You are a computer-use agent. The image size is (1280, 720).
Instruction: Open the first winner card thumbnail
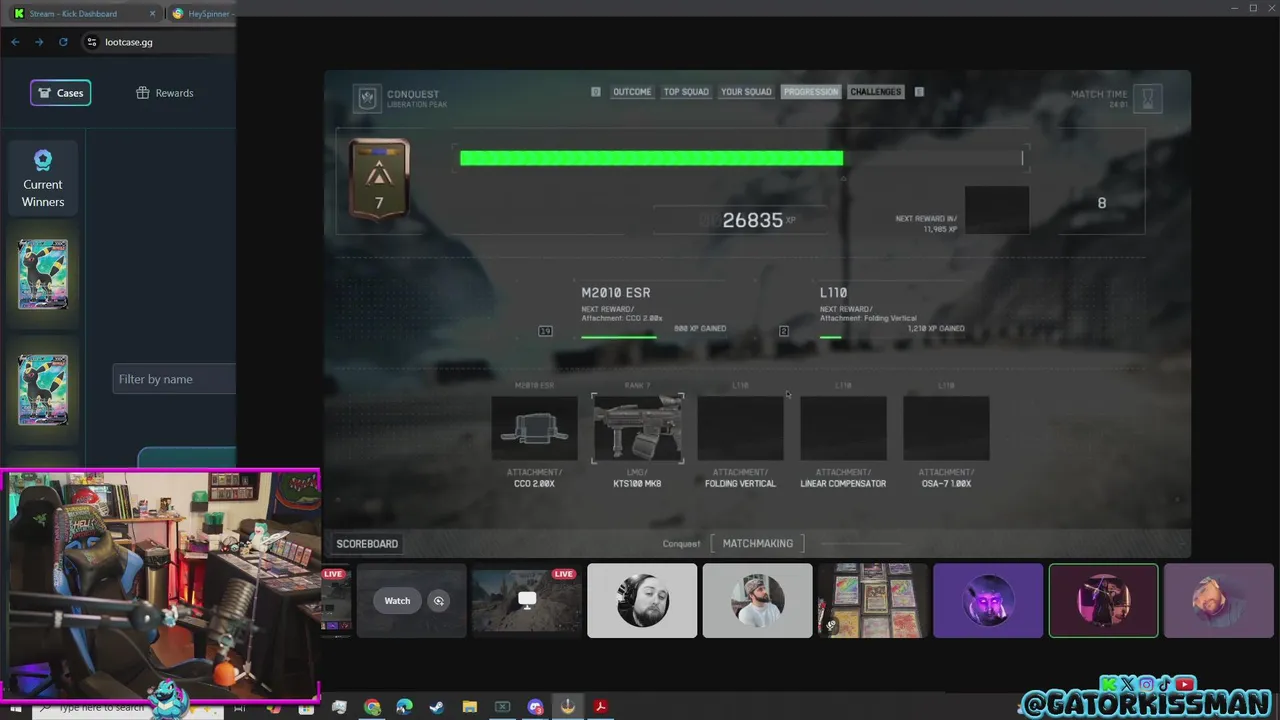coord(43,274)
